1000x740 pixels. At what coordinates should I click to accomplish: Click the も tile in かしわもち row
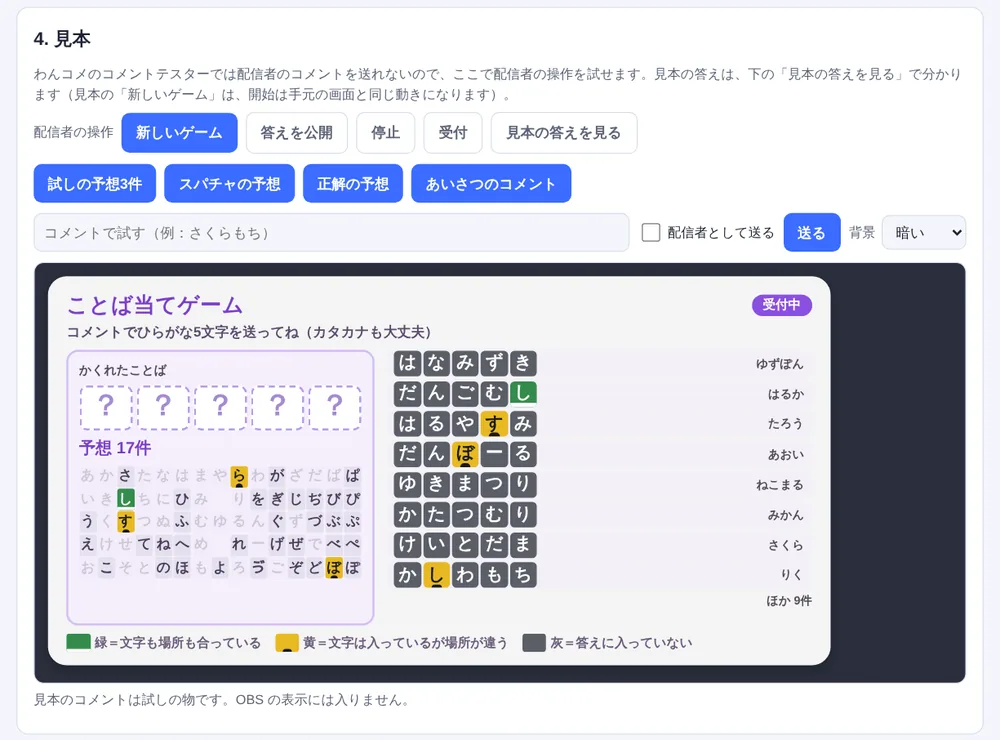coord(494,575)
